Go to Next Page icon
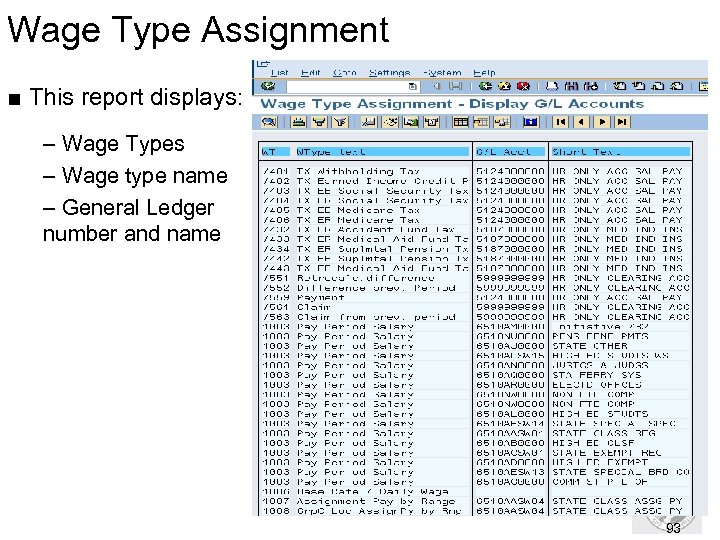This screenshot has height=540, width=720. (658, 86)
